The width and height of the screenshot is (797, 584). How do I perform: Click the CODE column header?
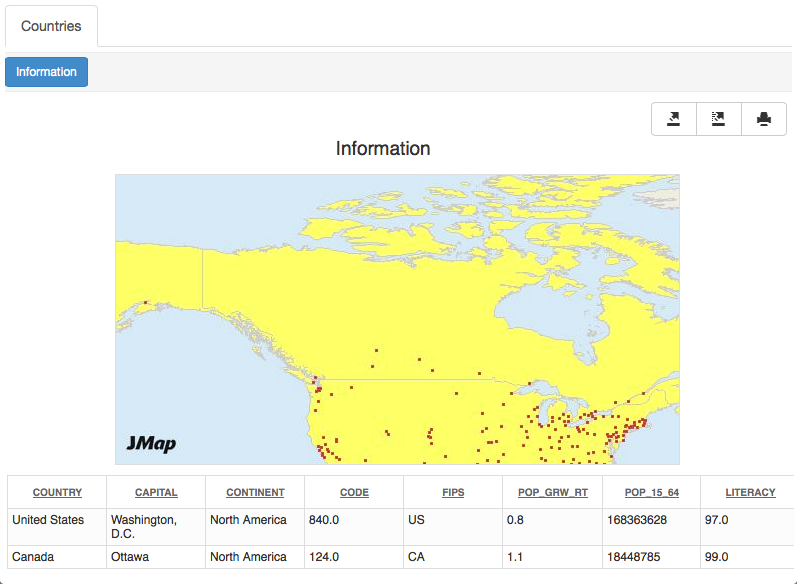click(354, 492)
